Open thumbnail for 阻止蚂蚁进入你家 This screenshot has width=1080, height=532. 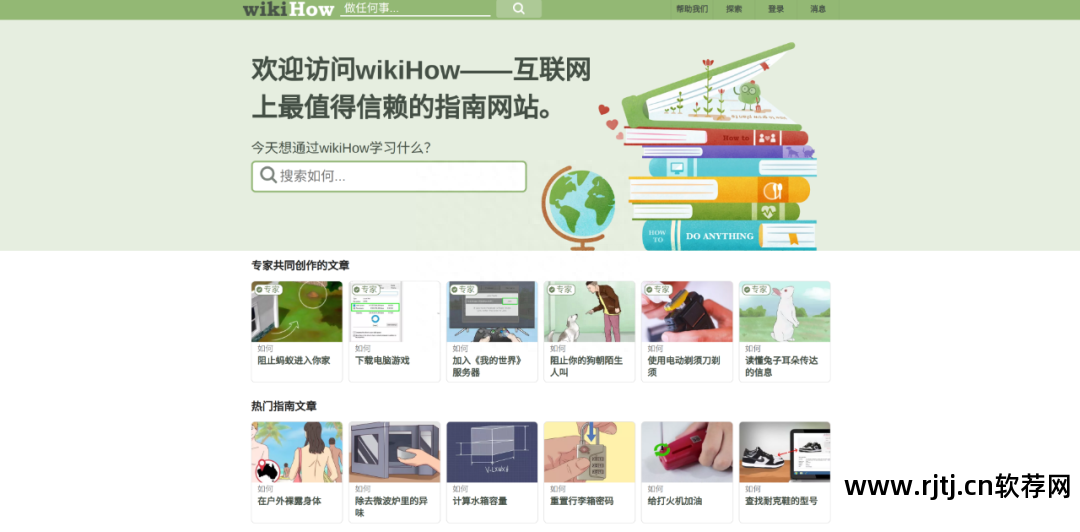pyautogui.click(x=297, y=311)
